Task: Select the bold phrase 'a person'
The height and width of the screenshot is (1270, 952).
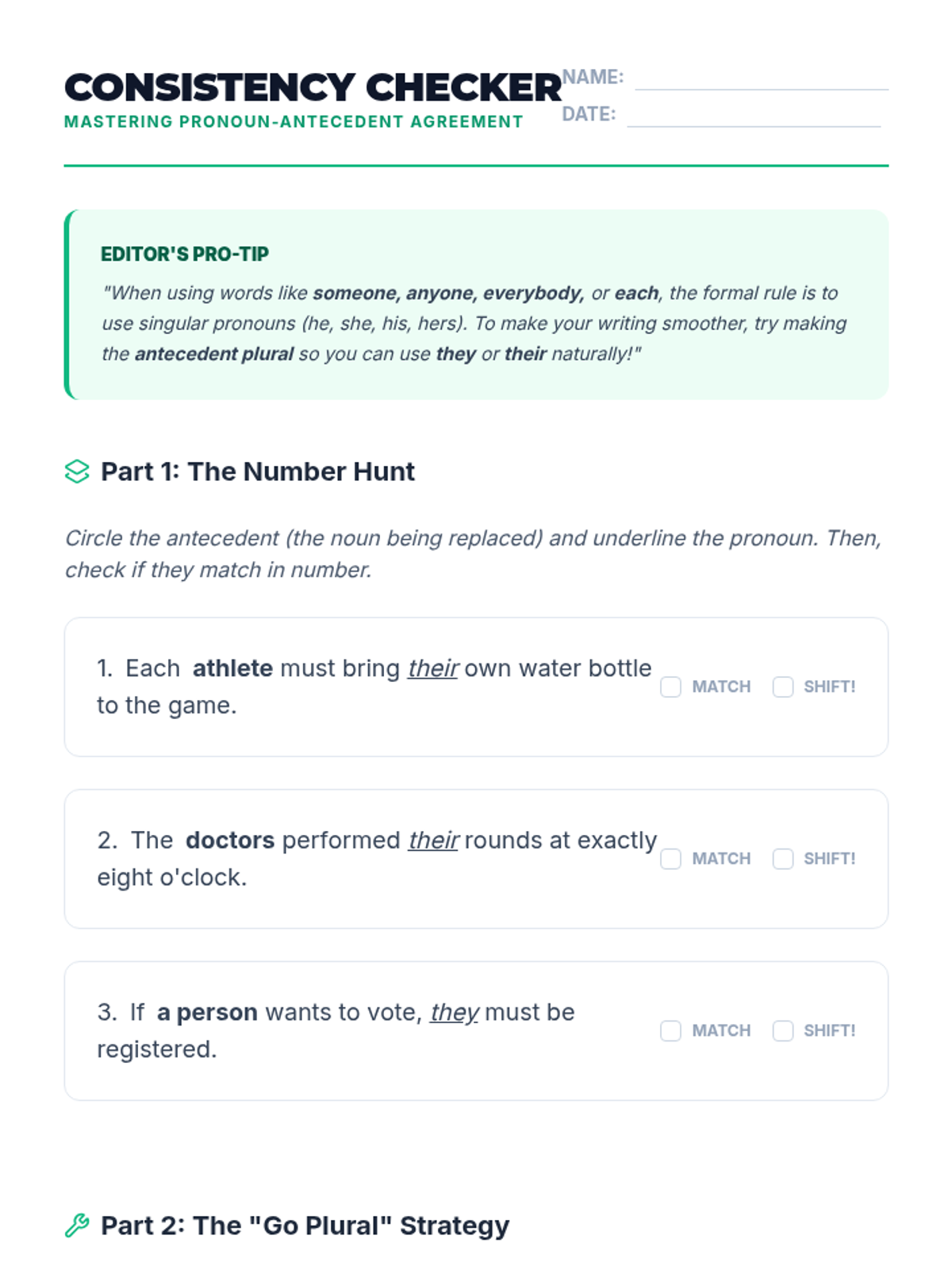Action: pyautogui.click(x=207, y=1013)
